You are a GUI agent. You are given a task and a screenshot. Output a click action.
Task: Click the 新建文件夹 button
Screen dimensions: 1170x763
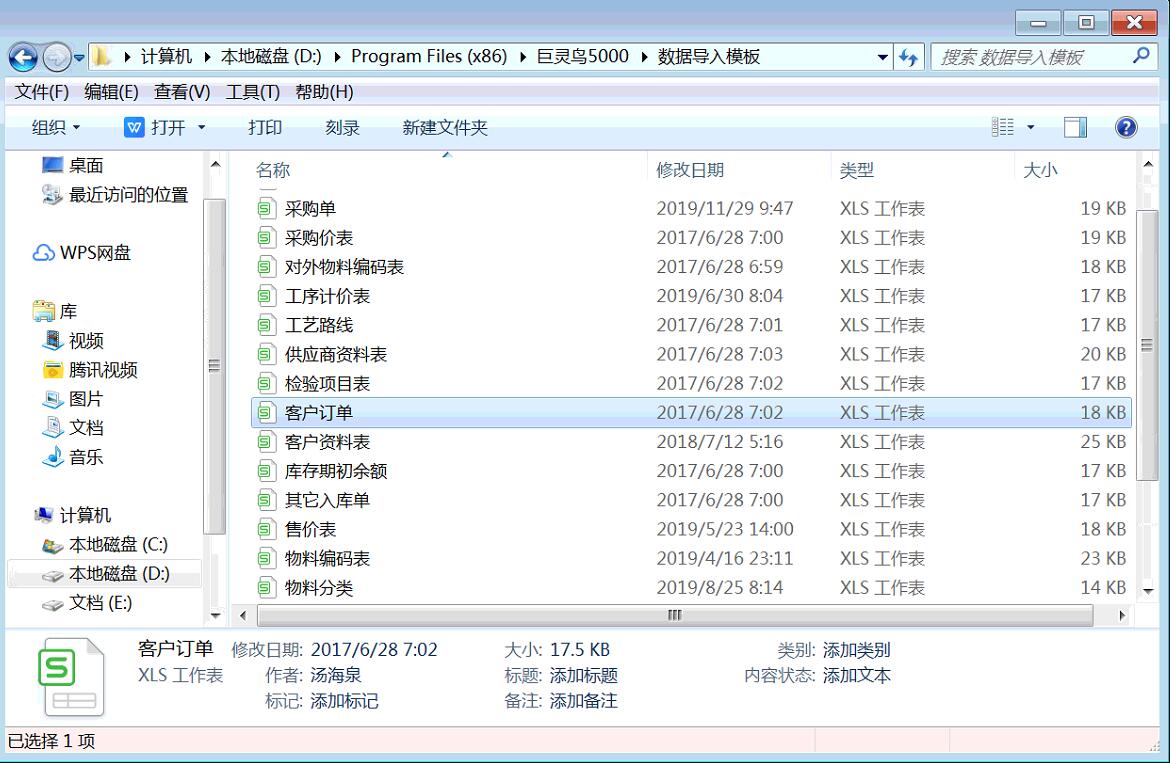click(444, 128)
